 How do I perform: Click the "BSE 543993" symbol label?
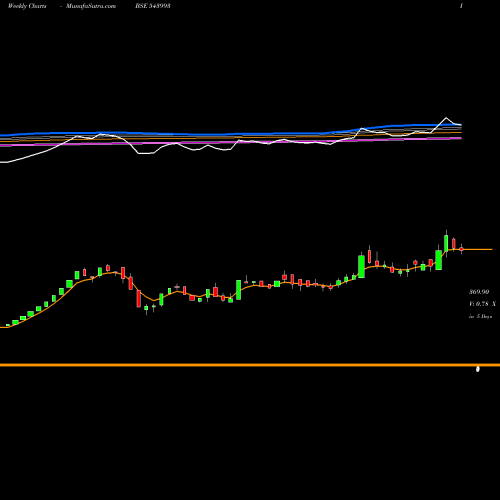click(x=153, y=6)
